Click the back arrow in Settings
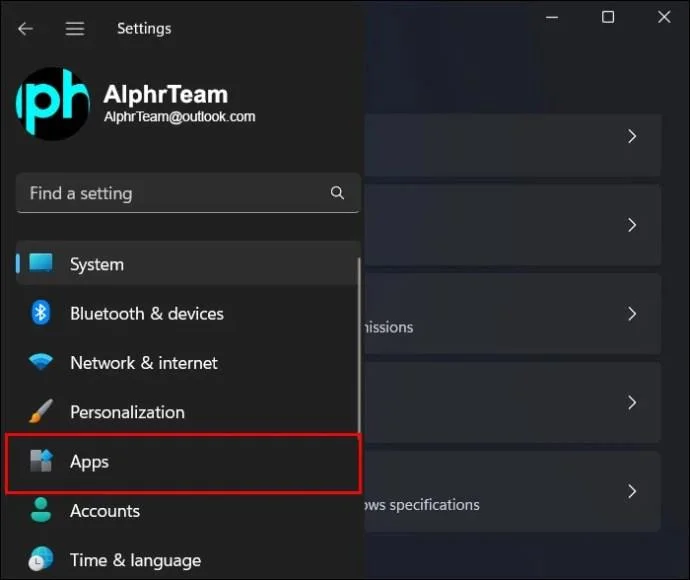The height and width of the screenshot is (580, 690). point(25,29)
